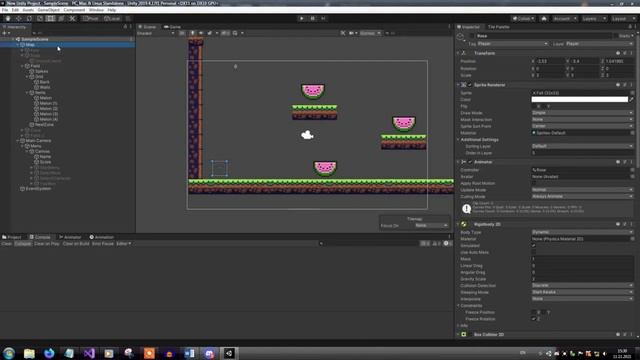The image size is (640, 360).
Task: Select the Hand tool in toolbar
Action: point(8,18)
